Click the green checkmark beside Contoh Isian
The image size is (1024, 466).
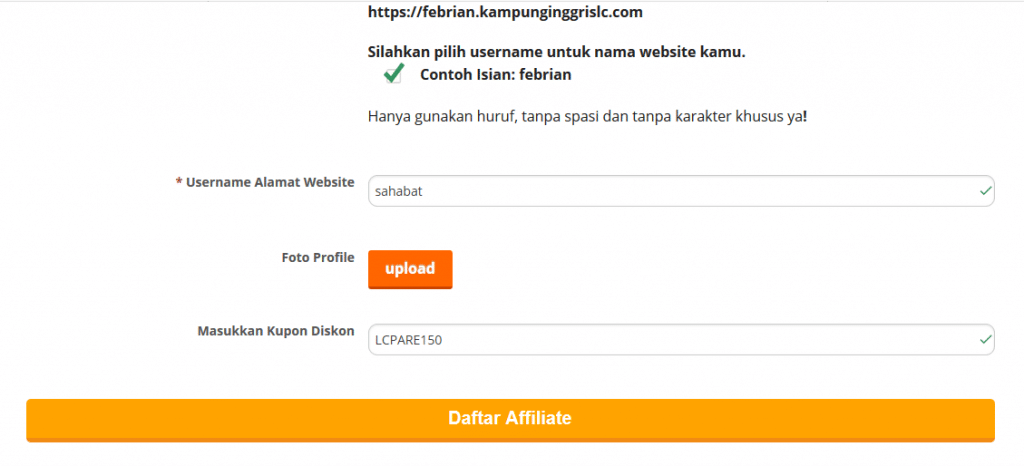(393, 74)
